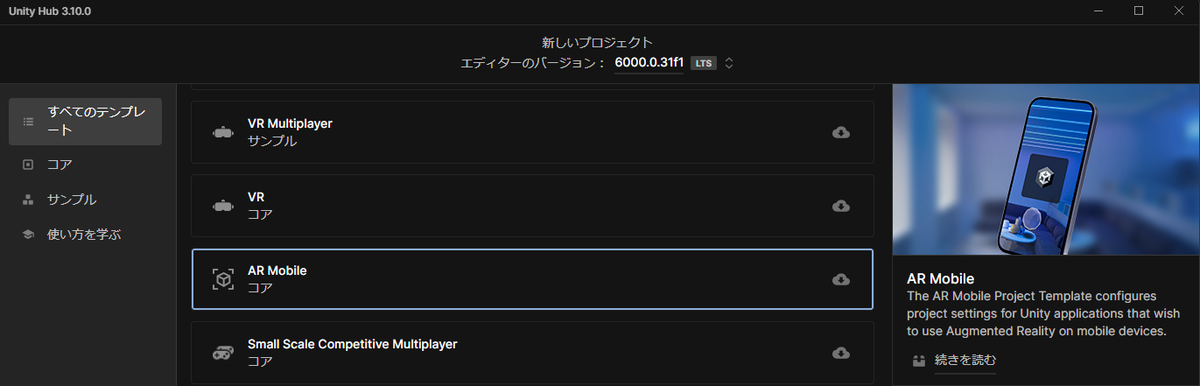
Task: Maximize the Unity Hub window
Action: click(x=1138, y=10)
